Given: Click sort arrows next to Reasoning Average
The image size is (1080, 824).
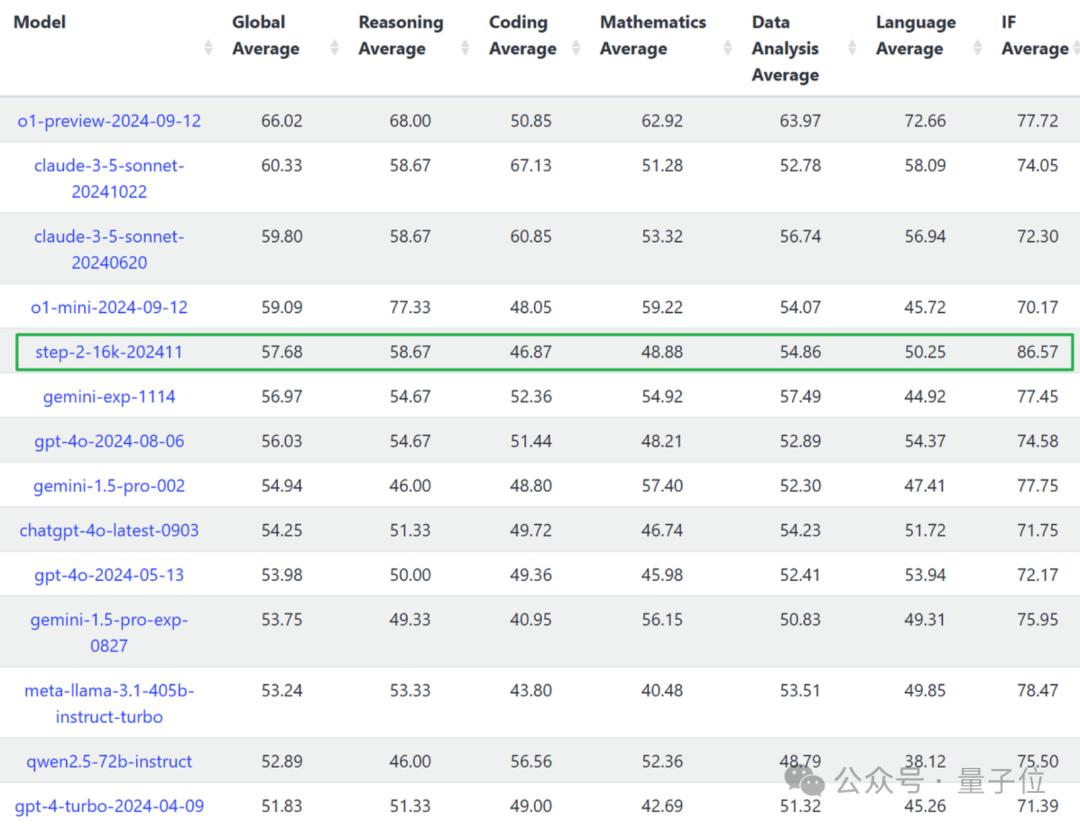Looking at the screenshot, I should click(x=465, y=48).
